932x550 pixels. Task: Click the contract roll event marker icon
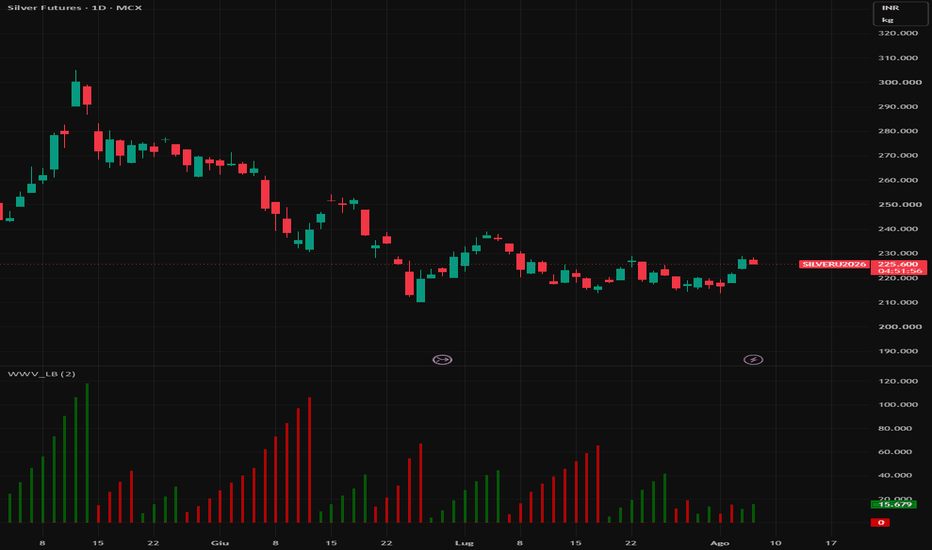[x=442, y=360]
